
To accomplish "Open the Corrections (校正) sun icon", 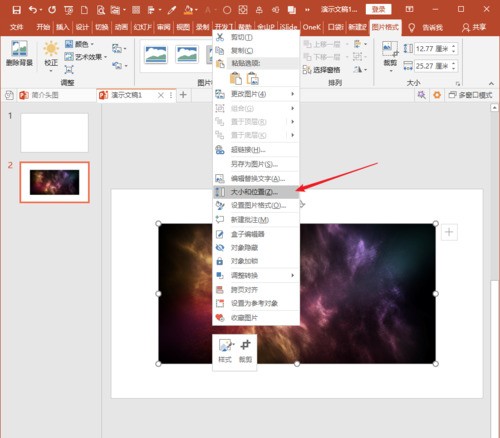I will (x=51, y=49).
